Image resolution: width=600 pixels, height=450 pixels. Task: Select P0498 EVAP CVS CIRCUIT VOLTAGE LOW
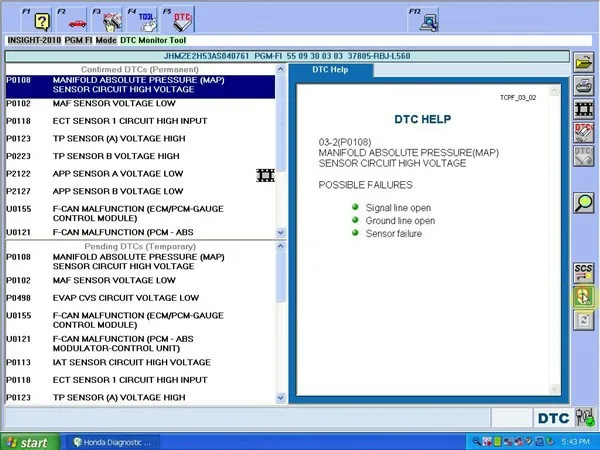point(140,298)
